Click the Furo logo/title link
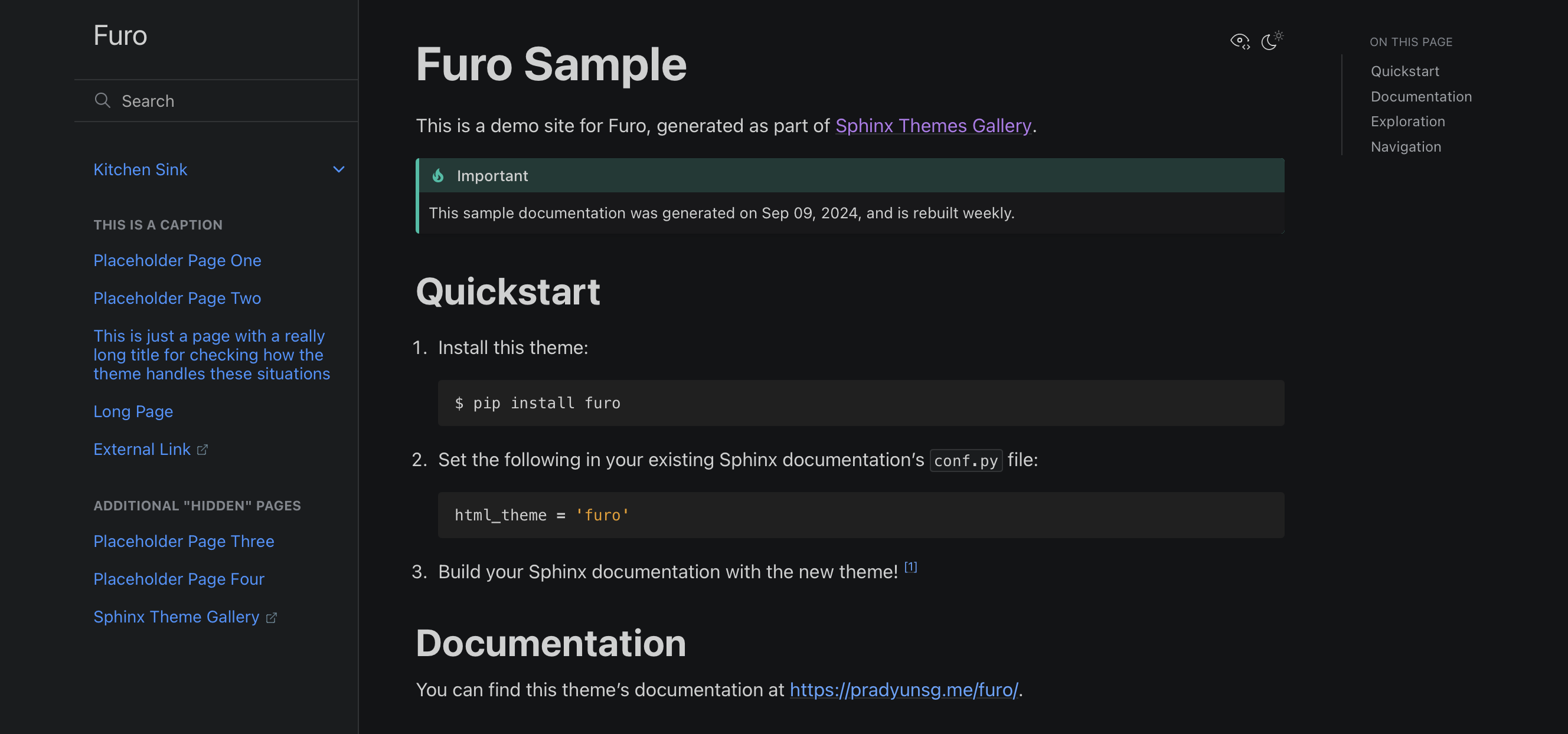Image resolution: width=1568 pixels, height=734 pixels. [x=119, y=35]
